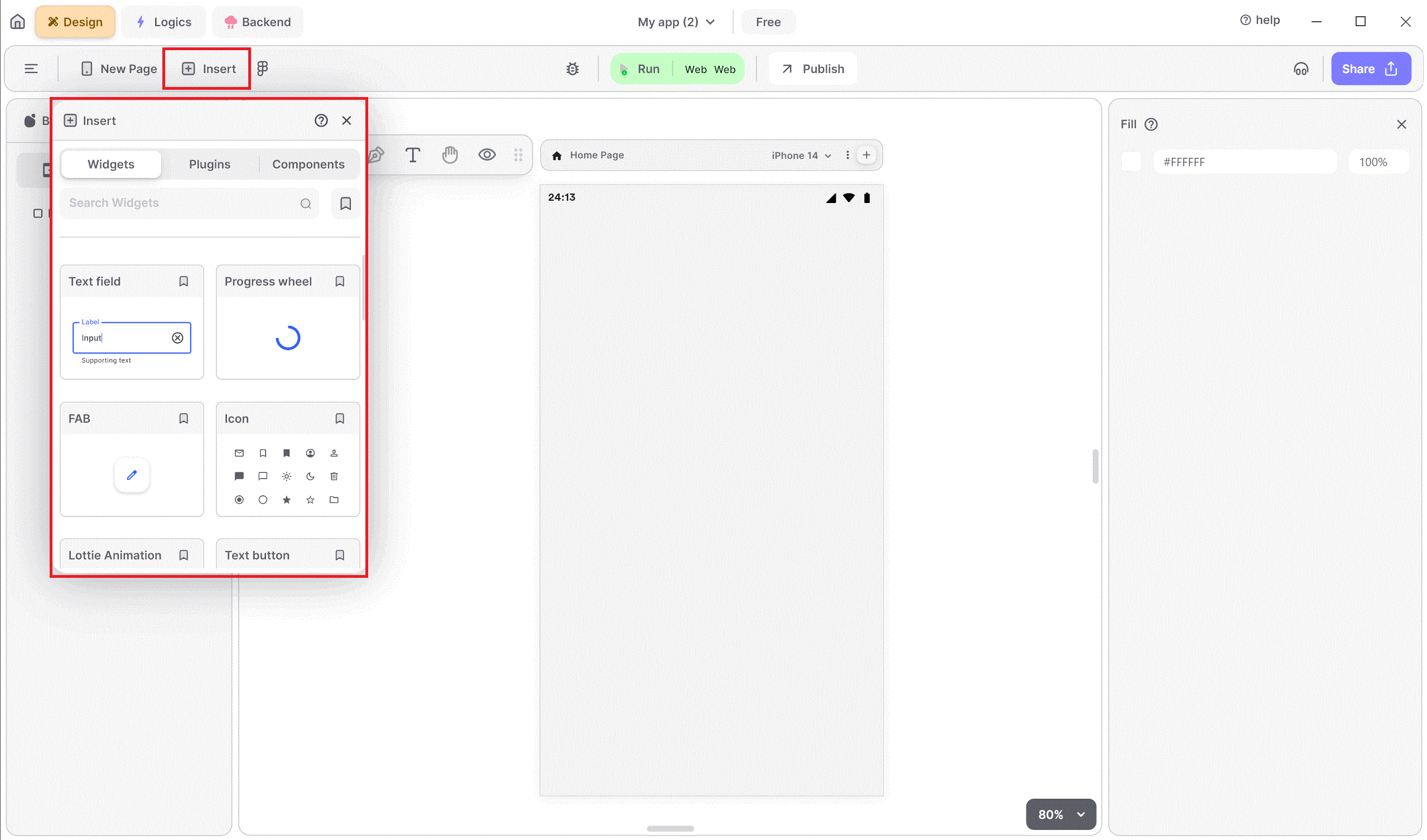
Task: Click Insert panel help question icon
Action: (x=321, y=120)
